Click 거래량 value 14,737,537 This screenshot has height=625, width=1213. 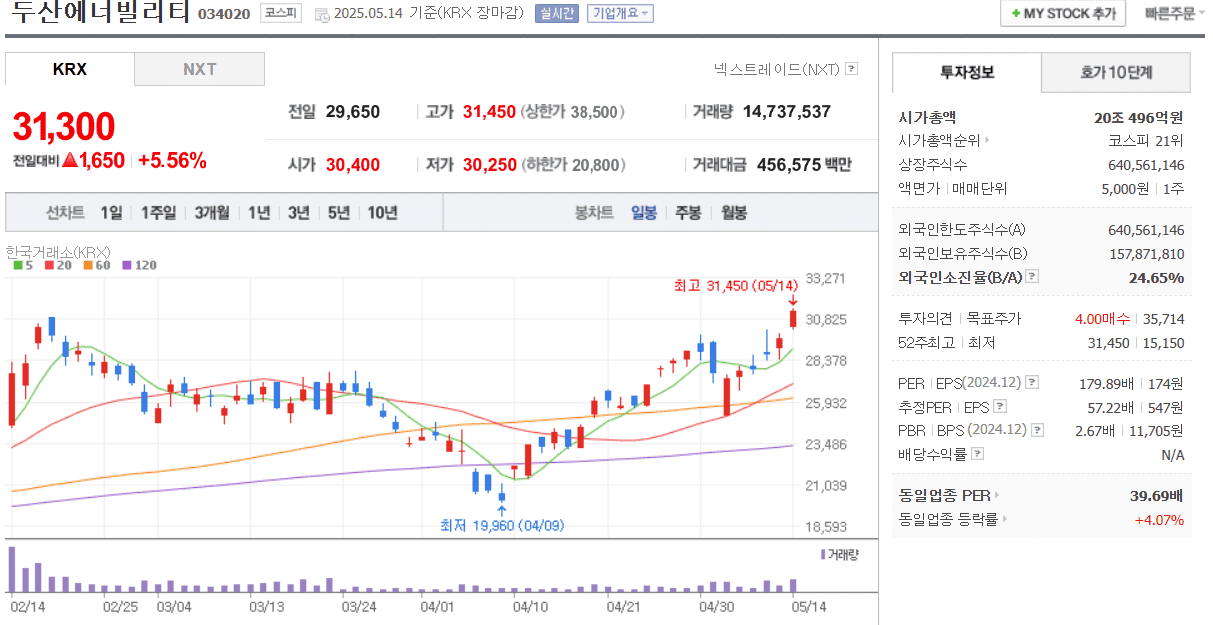tap(787, 111)
